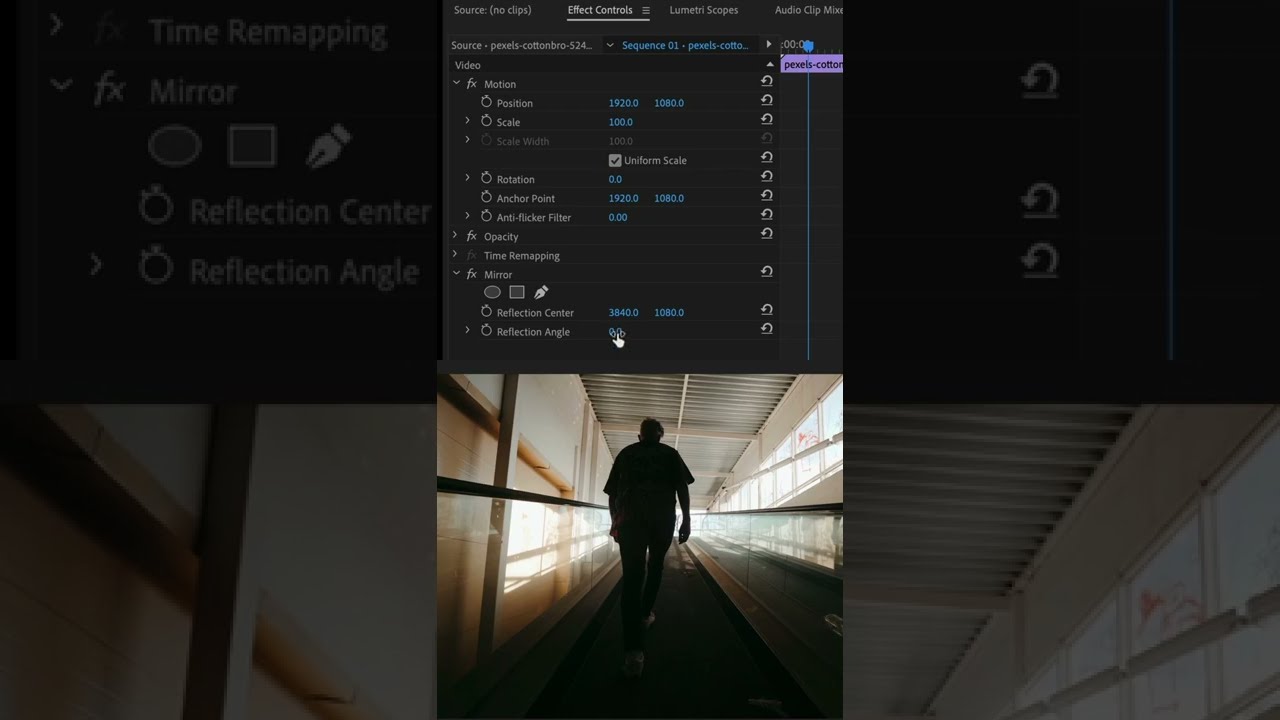Click the Reflection Center X value 3840.0
1280x720 pixels.
[x=623, y=312]
